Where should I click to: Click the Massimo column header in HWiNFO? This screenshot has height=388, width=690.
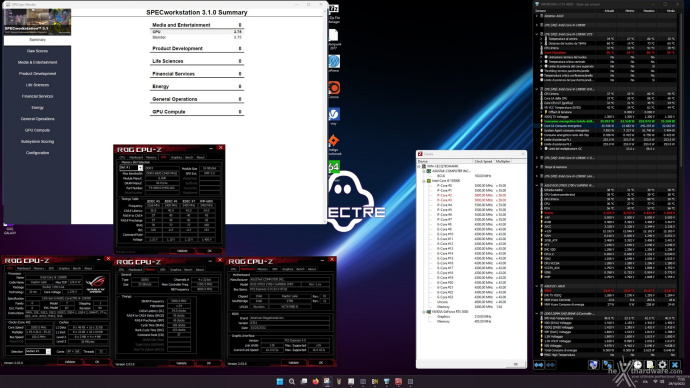tap(649, 11)
